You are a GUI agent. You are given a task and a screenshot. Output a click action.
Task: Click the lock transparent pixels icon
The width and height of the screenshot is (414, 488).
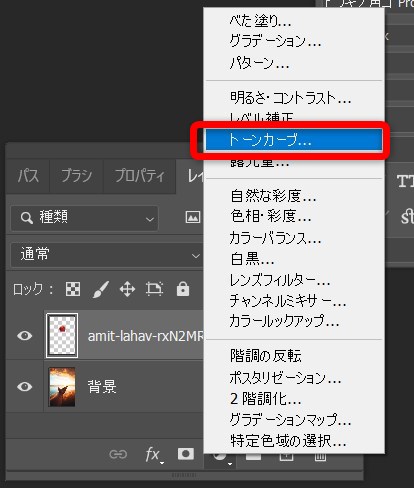click(x=73, y=289)
